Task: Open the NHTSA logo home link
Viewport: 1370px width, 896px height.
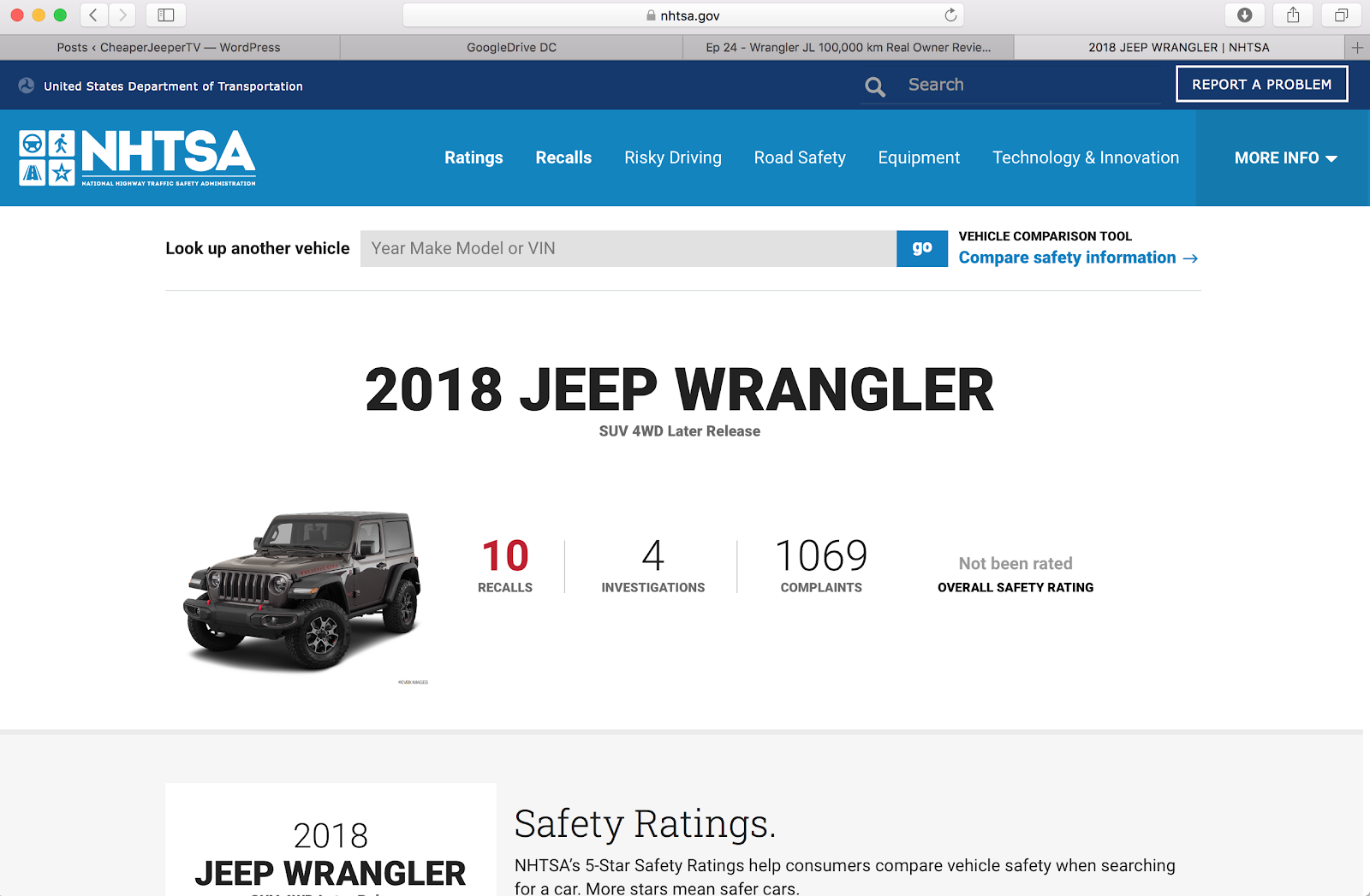Action: click(137, 157)
